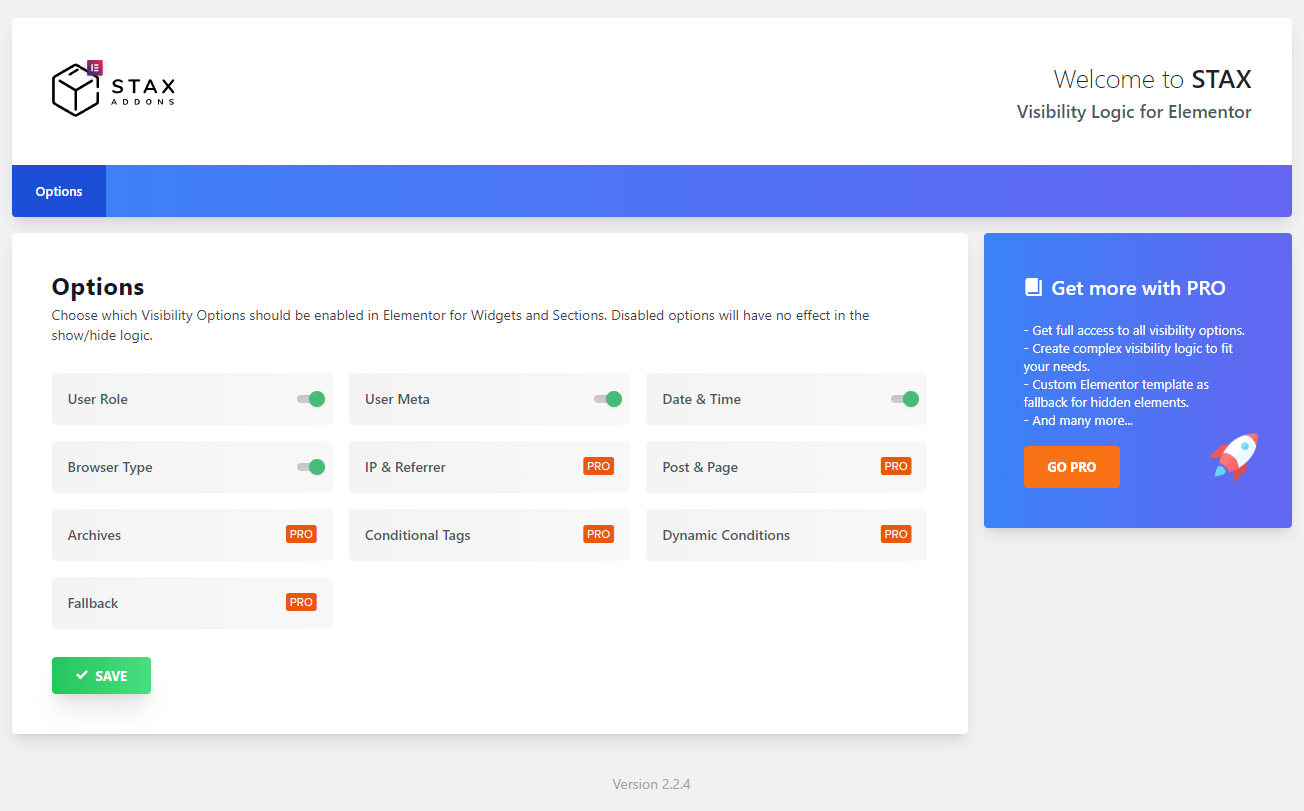Save the visibility options settings

pyautogui.click(x=101, y=675)
